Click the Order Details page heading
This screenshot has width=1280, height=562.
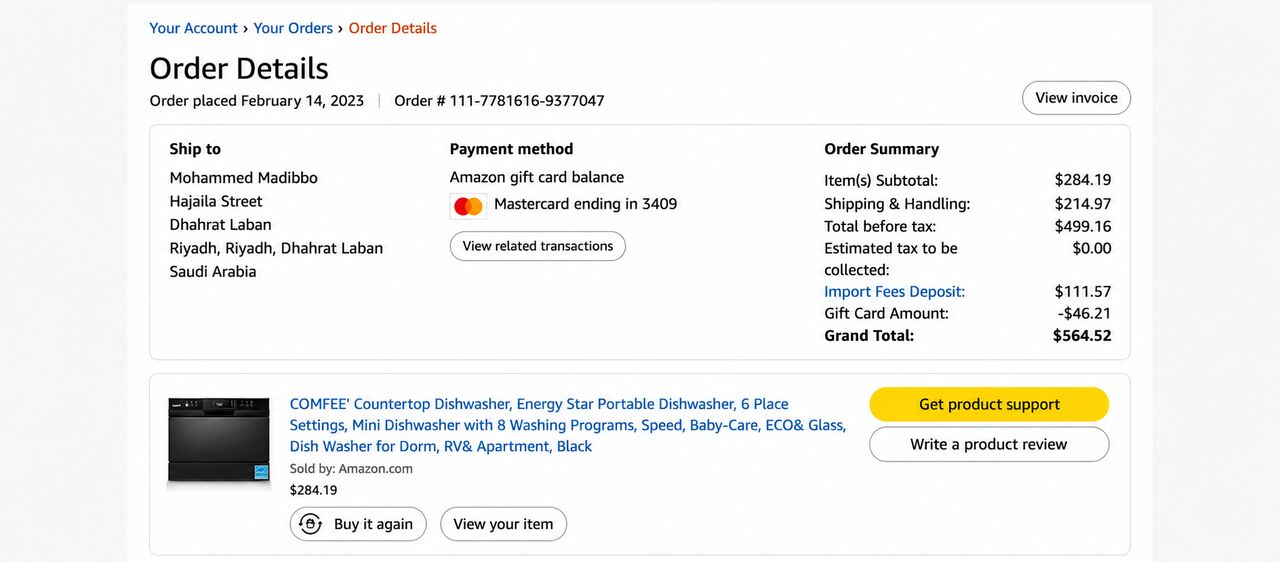pyautogui.click(x=239, y=68)
